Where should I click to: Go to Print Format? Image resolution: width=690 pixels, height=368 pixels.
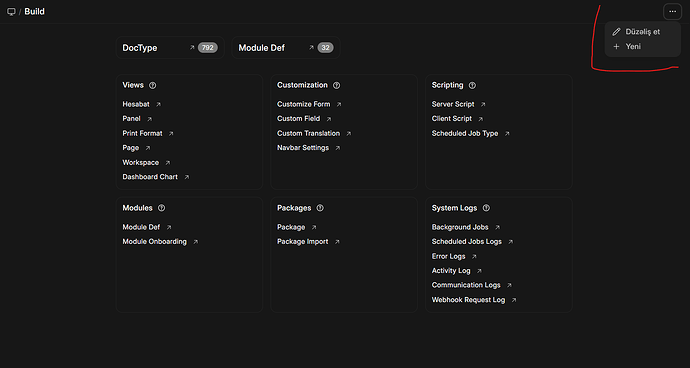(x=142, y=133)
